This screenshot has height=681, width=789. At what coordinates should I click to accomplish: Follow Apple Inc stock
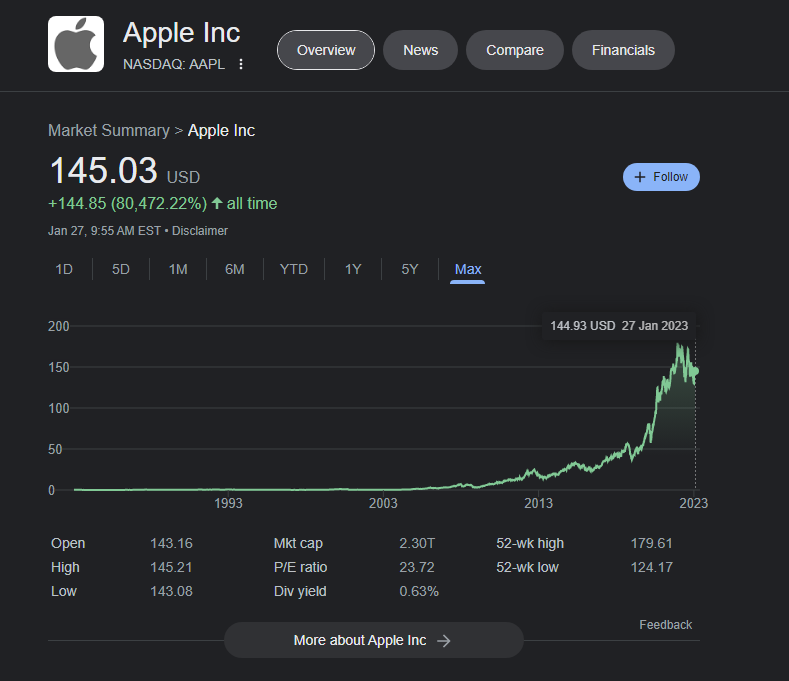tap(661, 177)
